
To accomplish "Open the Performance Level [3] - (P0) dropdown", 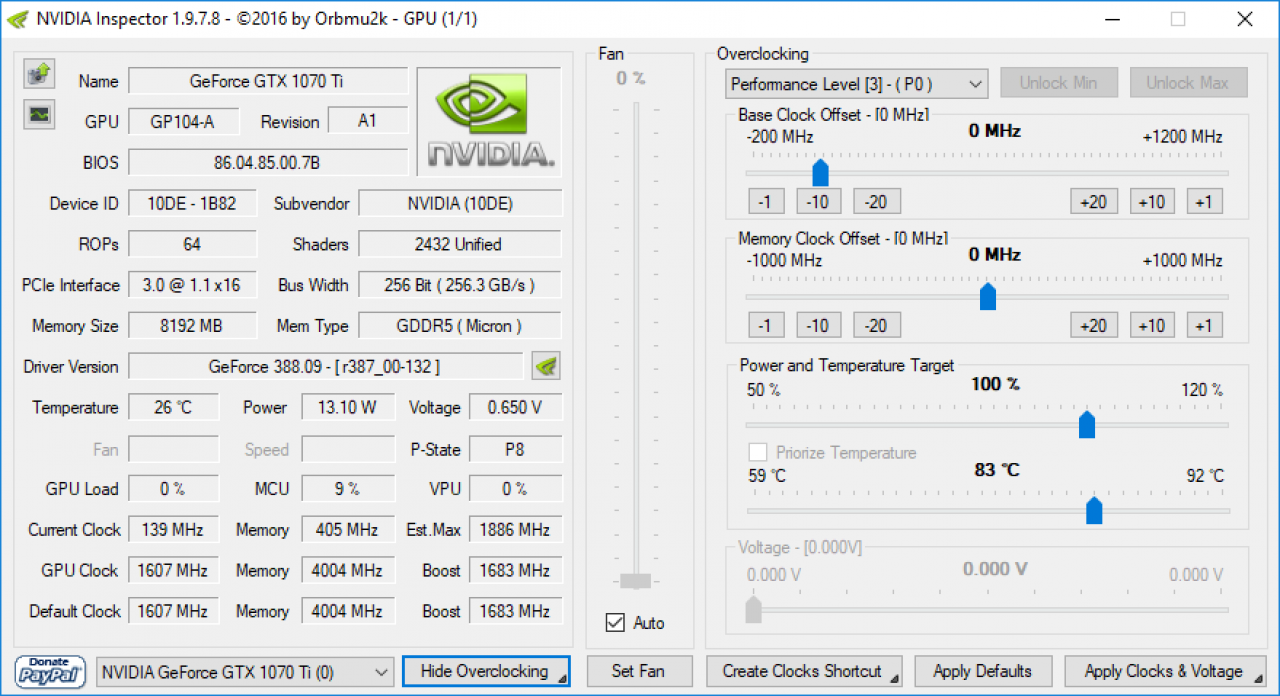I will (857, 84).
